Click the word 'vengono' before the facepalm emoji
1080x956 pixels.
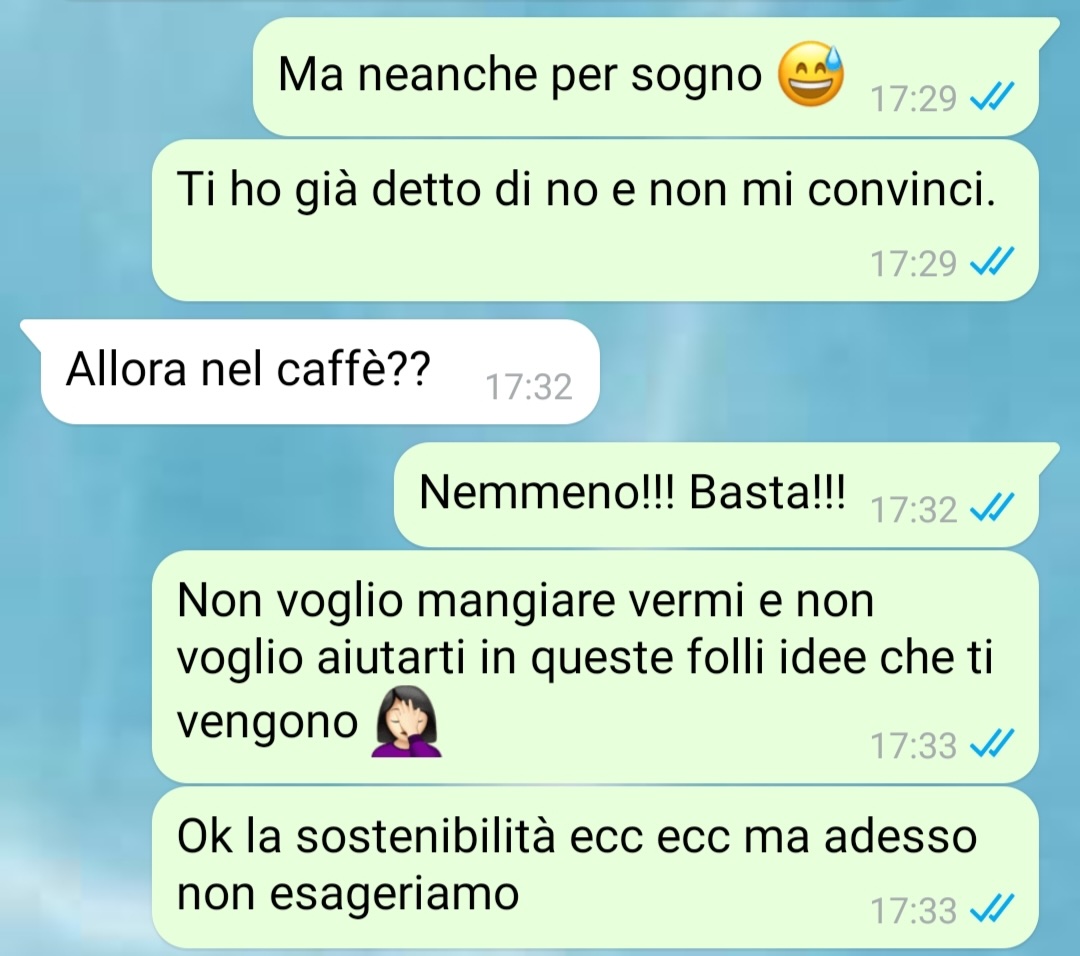tap(267, 723)
